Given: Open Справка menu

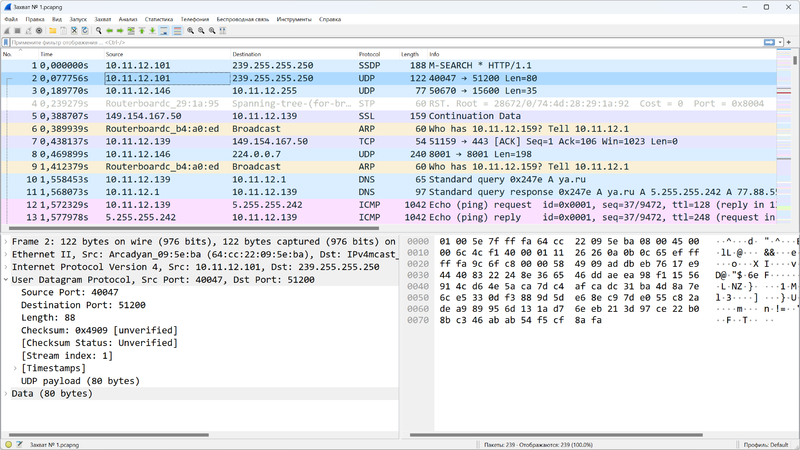Looking at the screenshot, I should (x=330, y=19).
